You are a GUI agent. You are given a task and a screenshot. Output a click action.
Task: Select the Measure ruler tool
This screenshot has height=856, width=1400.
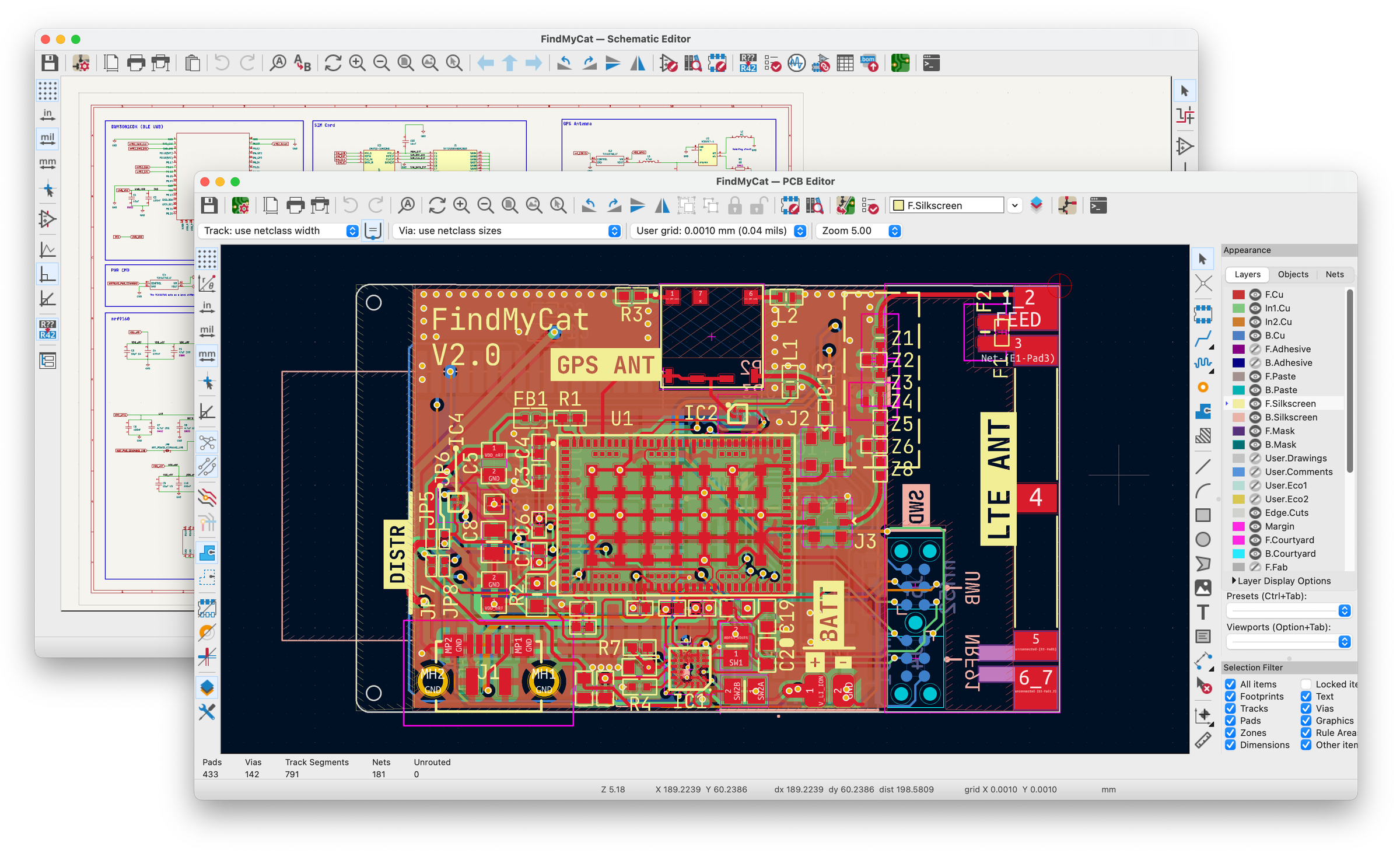tap(1203, 740)
